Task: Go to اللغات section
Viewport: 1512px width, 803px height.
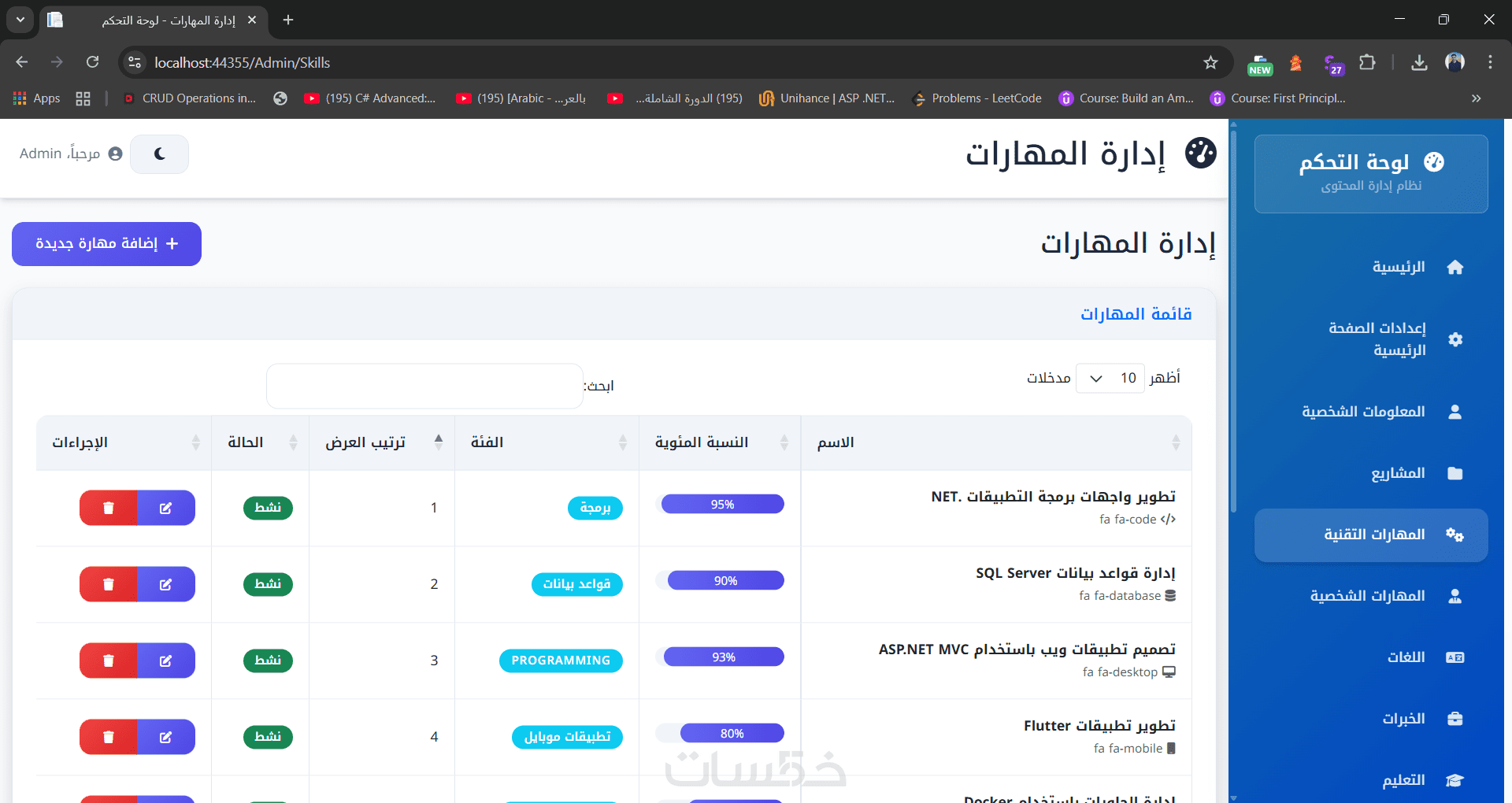Action: (x=1372, y=657)
